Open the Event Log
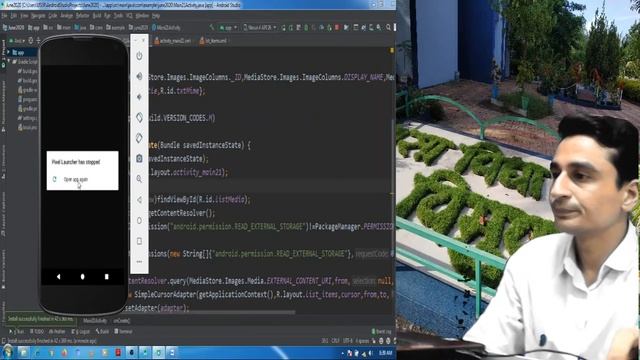The height and width of the screenshot is (360, 640). pyautogui.click(x=382, y=332)
